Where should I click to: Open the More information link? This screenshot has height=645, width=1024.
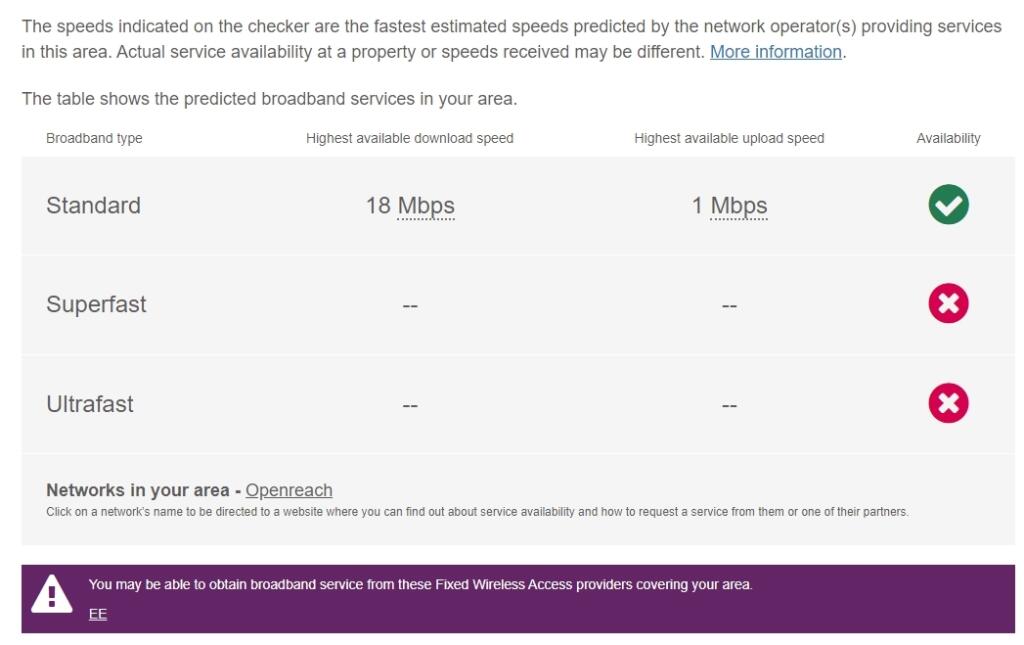[x=777, y=53]
